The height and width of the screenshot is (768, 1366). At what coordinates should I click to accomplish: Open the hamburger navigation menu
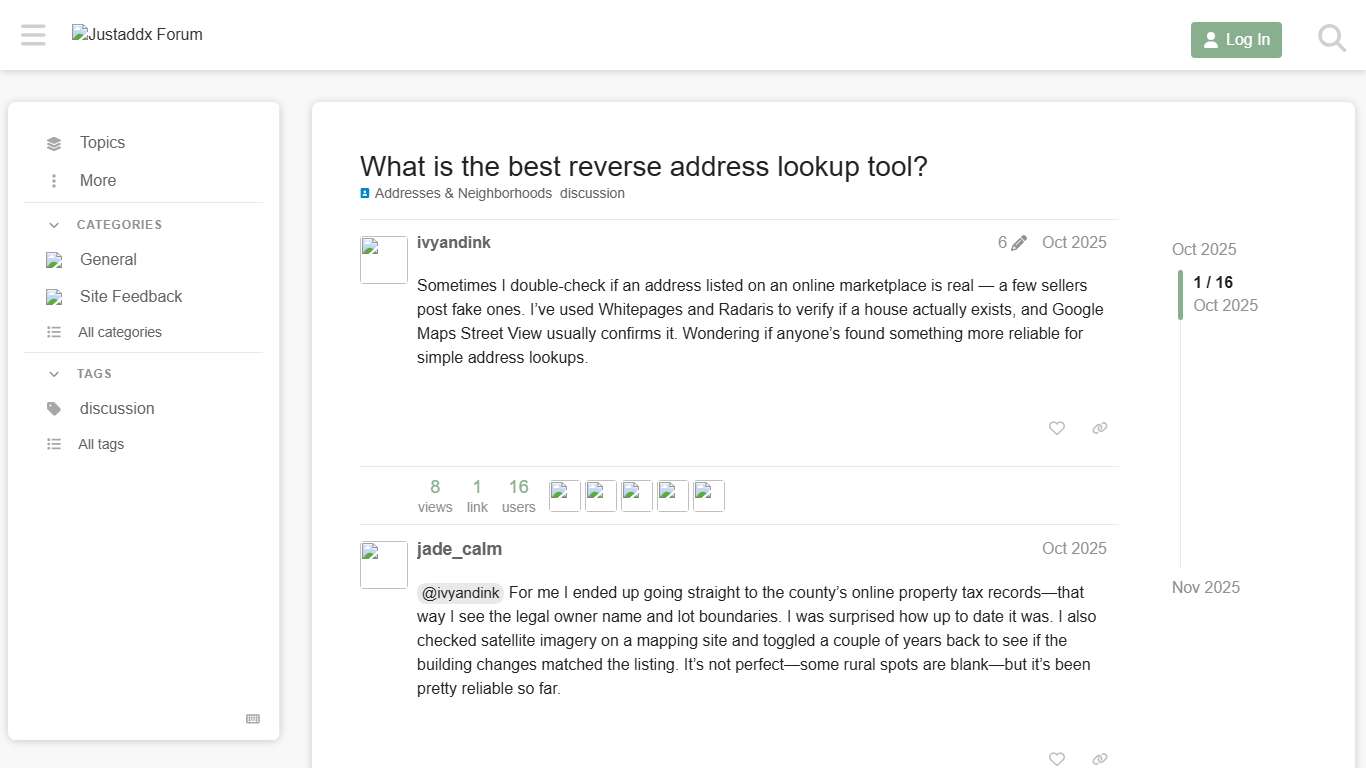click(33, 34)
